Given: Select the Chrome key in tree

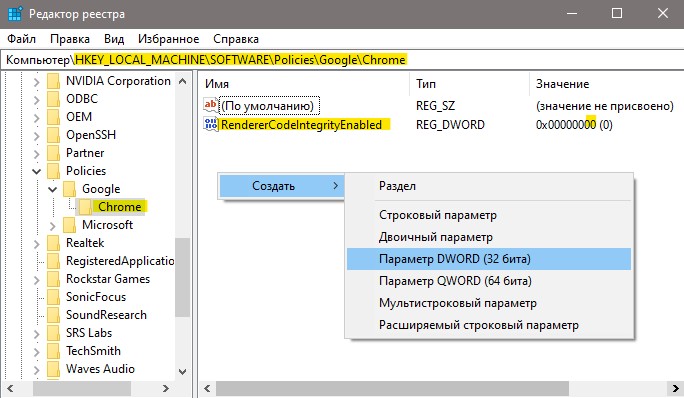Looking at the screenshot, I should pyautogui.click(x=120, y=207).
